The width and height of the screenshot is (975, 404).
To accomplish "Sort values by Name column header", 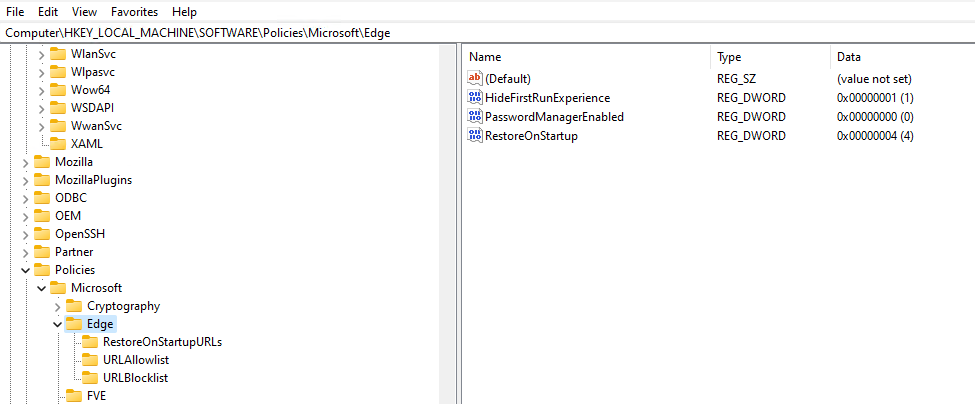I will pos(485,57).
